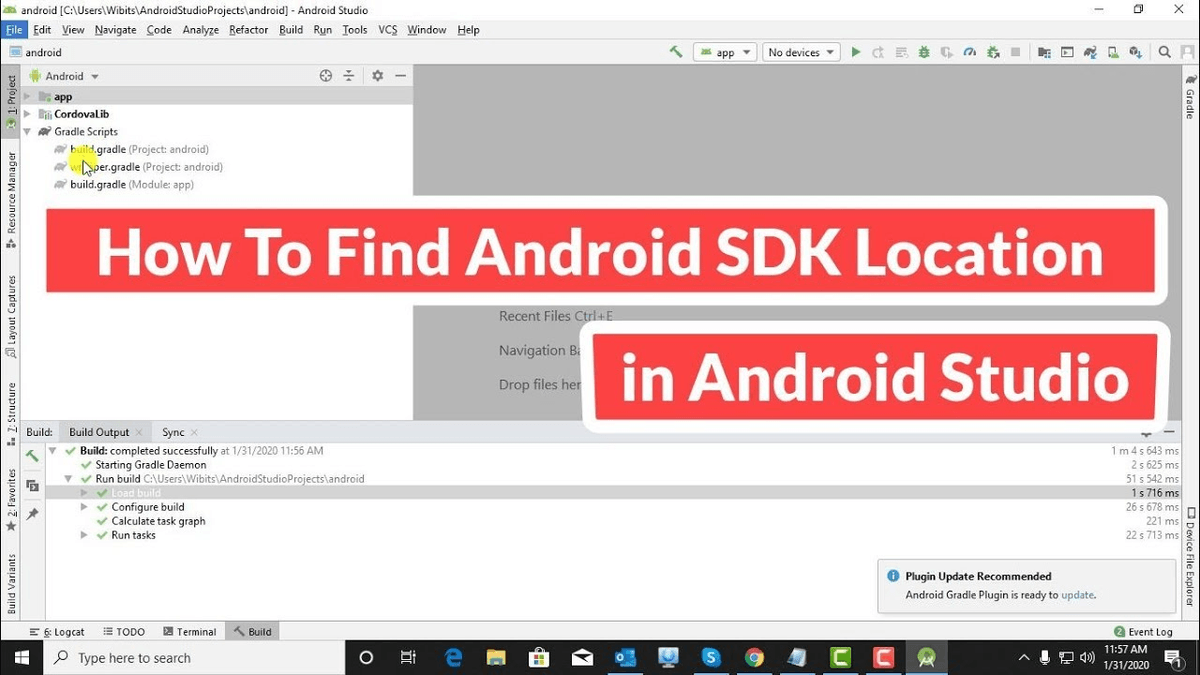1200x675 pixels.
Task: Collapse the Gradle Scripts node
Action: [28, 131]
